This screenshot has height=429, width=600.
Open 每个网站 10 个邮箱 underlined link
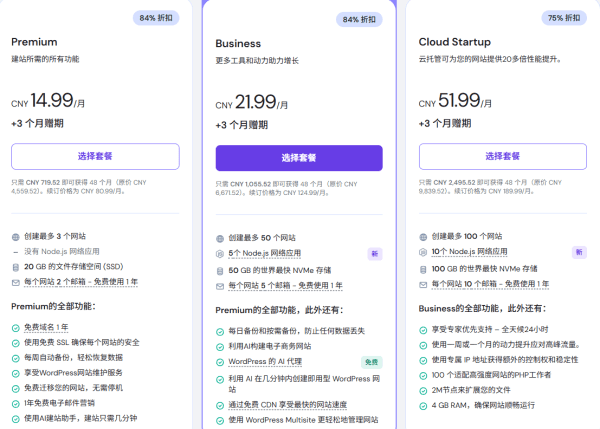491,284
